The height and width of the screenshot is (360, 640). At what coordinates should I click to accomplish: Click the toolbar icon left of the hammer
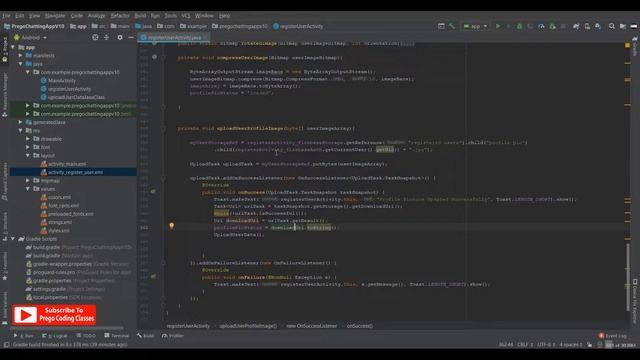(441, 26)
